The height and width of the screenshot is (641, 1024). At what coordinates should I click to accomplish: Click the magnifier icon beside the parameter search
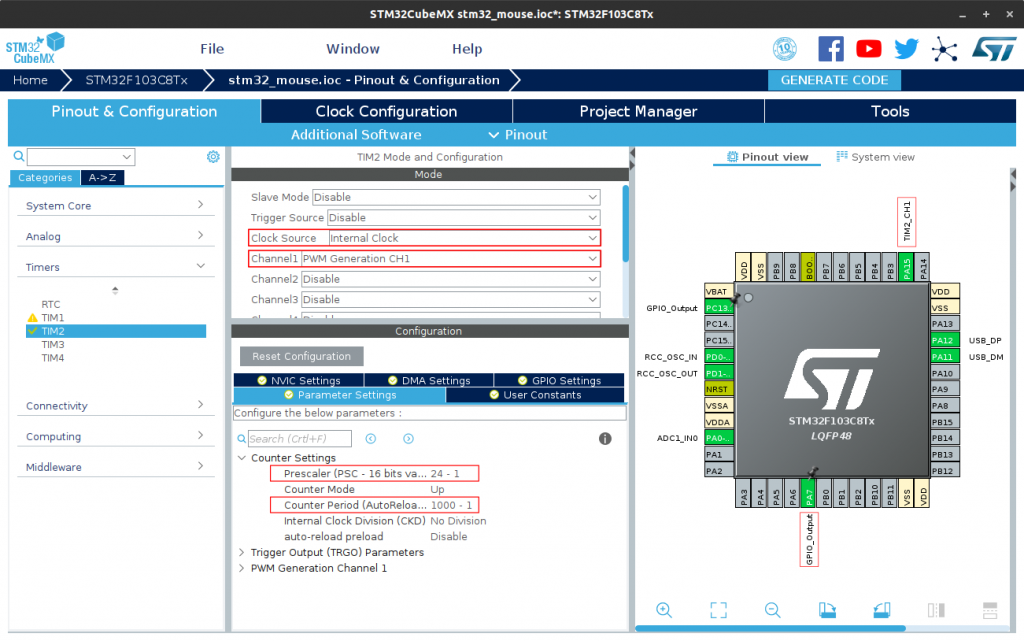[242, 439]
